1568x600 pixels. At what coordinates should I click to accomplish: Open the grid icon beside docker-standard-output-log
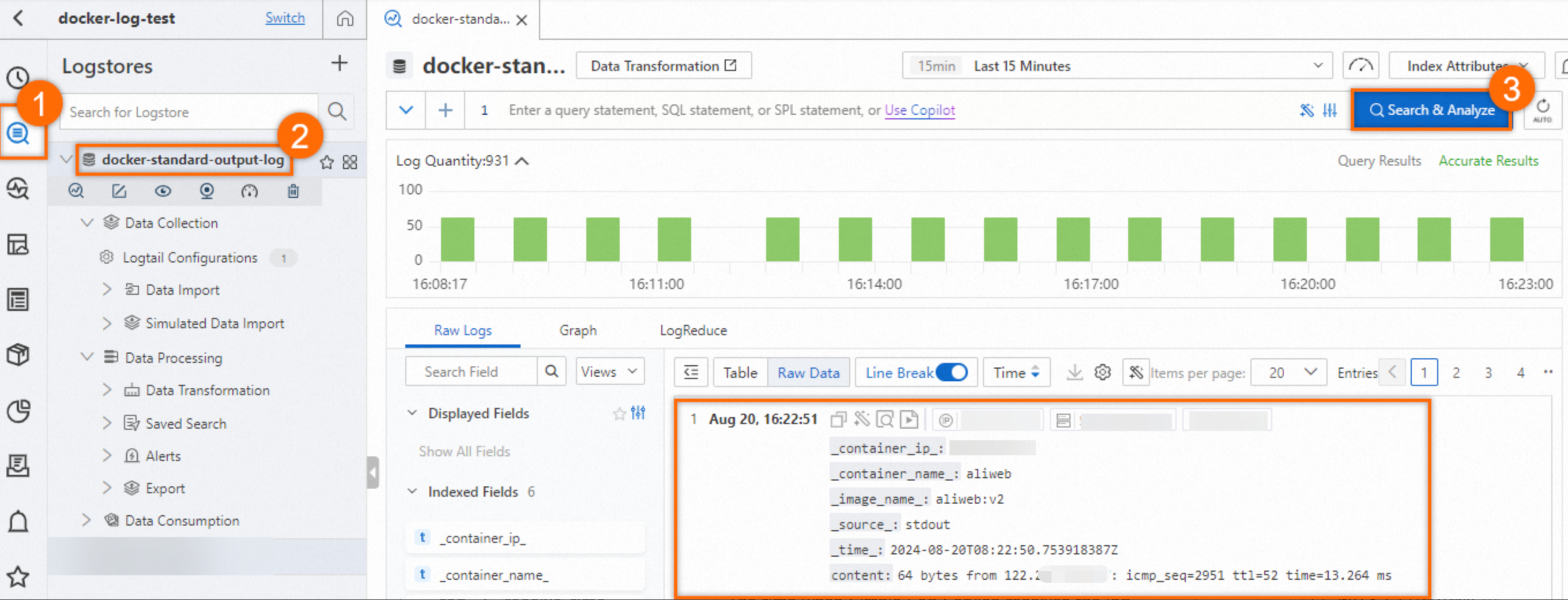350,162
